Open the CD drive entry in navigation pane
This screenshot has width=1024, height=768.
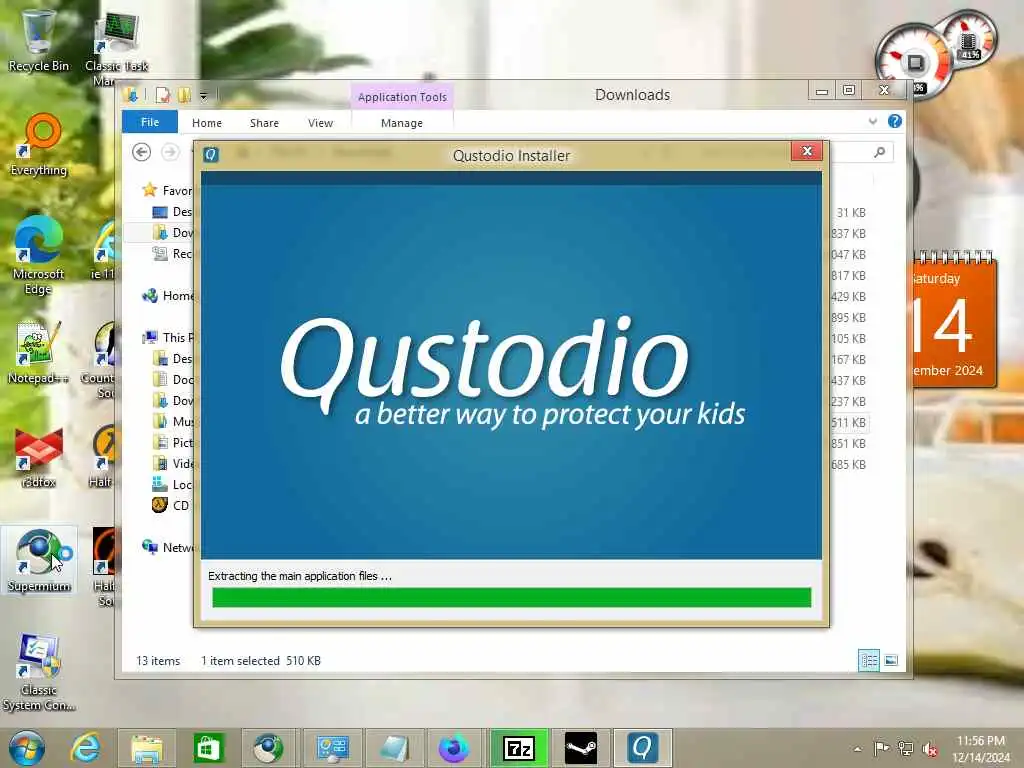coord(171,505)
